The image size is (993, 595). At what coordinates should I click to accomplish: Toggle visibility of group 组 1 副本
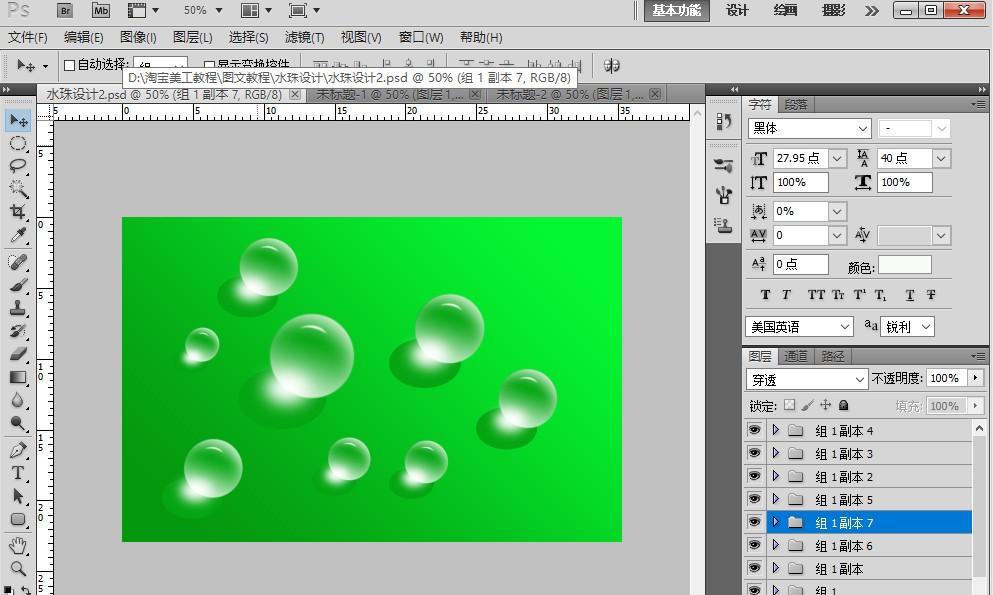pos(754,568)
